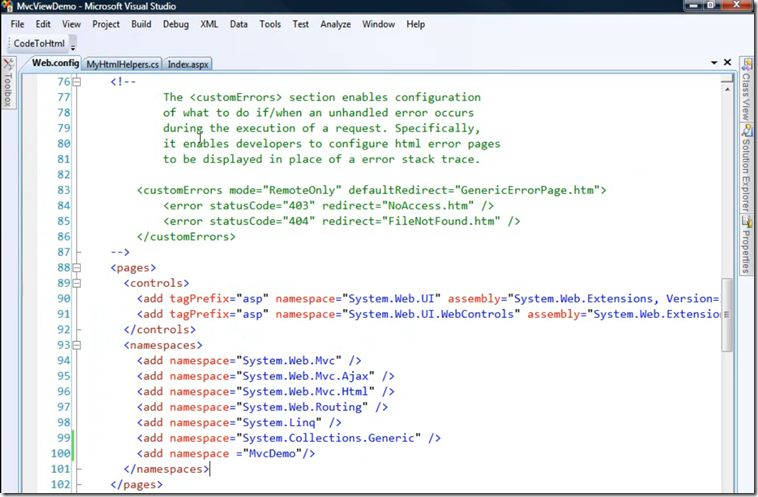Collapse the namespaces element at line 93

coord(77,345)
